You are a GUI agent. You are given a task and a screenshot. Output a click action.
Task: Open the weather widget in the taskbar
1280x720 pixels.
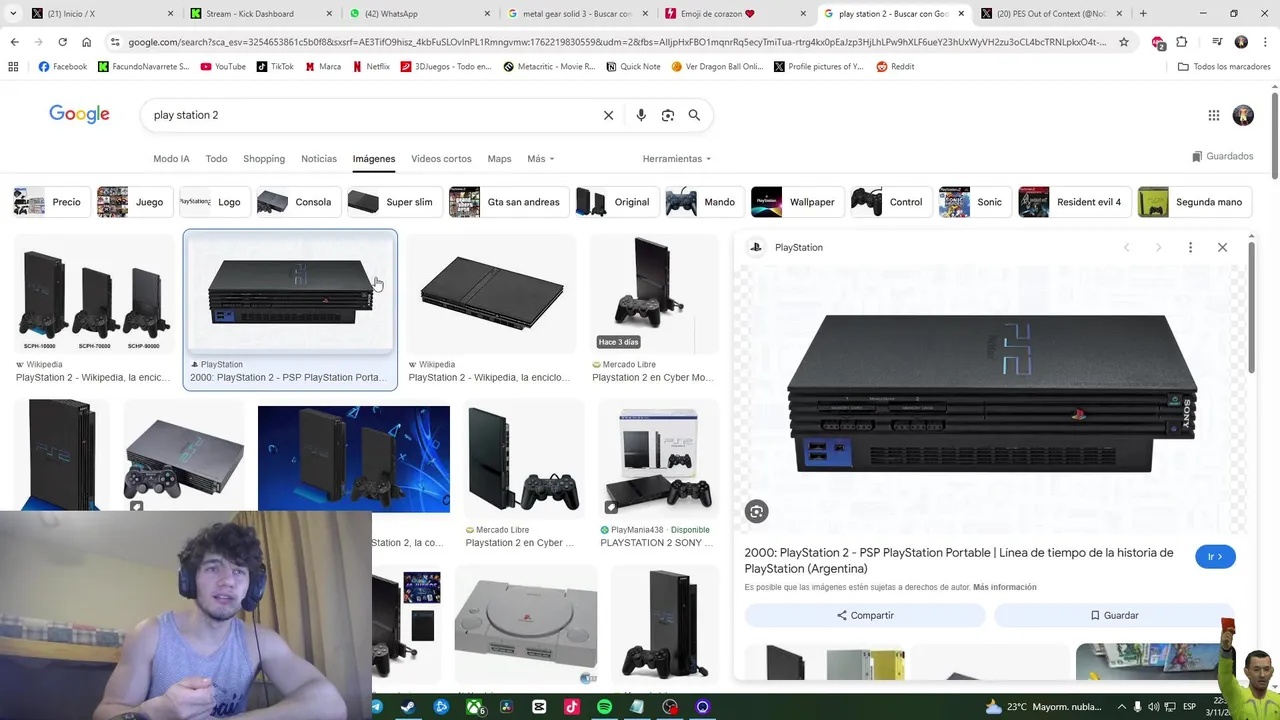(x=1044, y=707)
